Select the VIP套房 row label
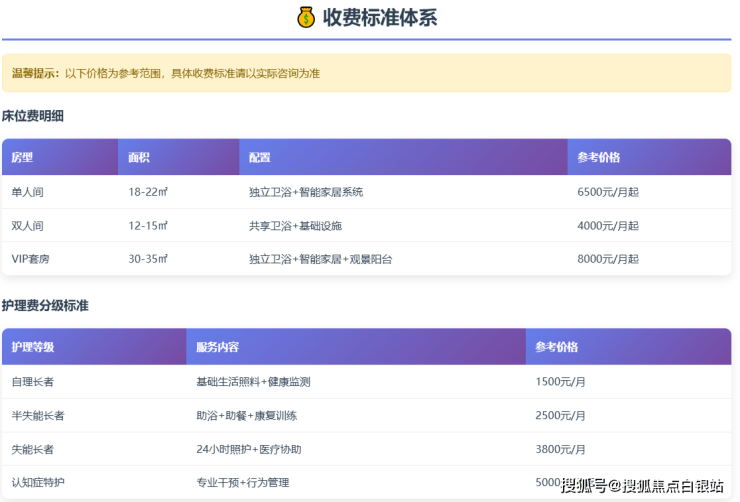Image resolution: width=740 pixels, height=502 pixels. click(x=30, y=259)
